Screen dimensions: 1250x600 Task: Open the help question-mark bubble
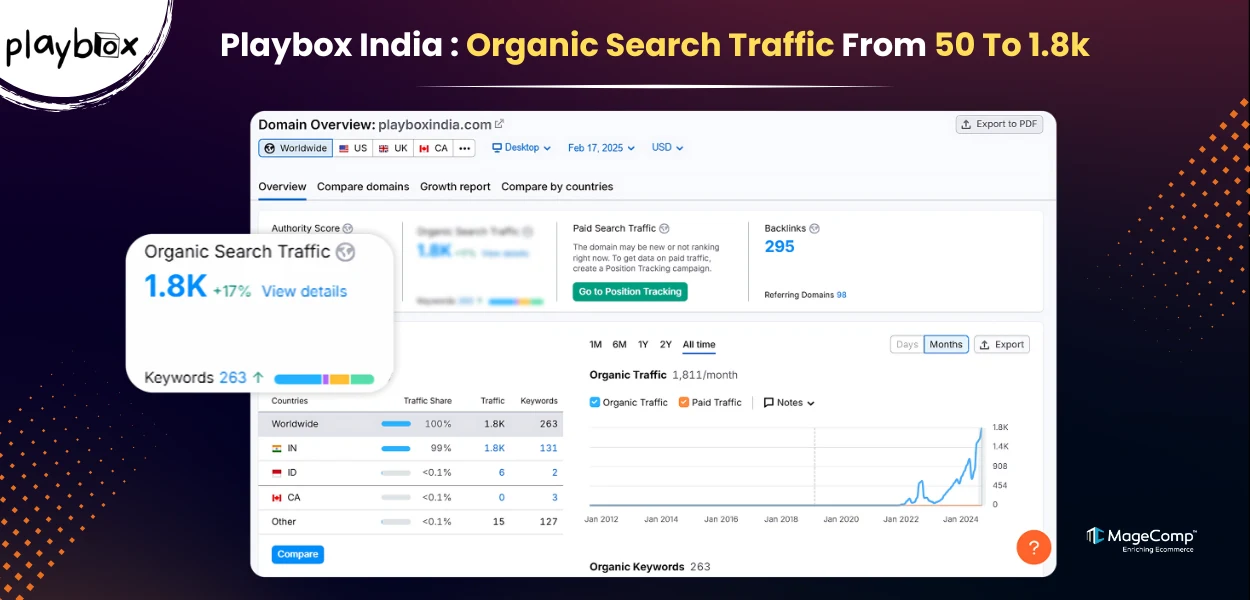tap(1034, 547)
